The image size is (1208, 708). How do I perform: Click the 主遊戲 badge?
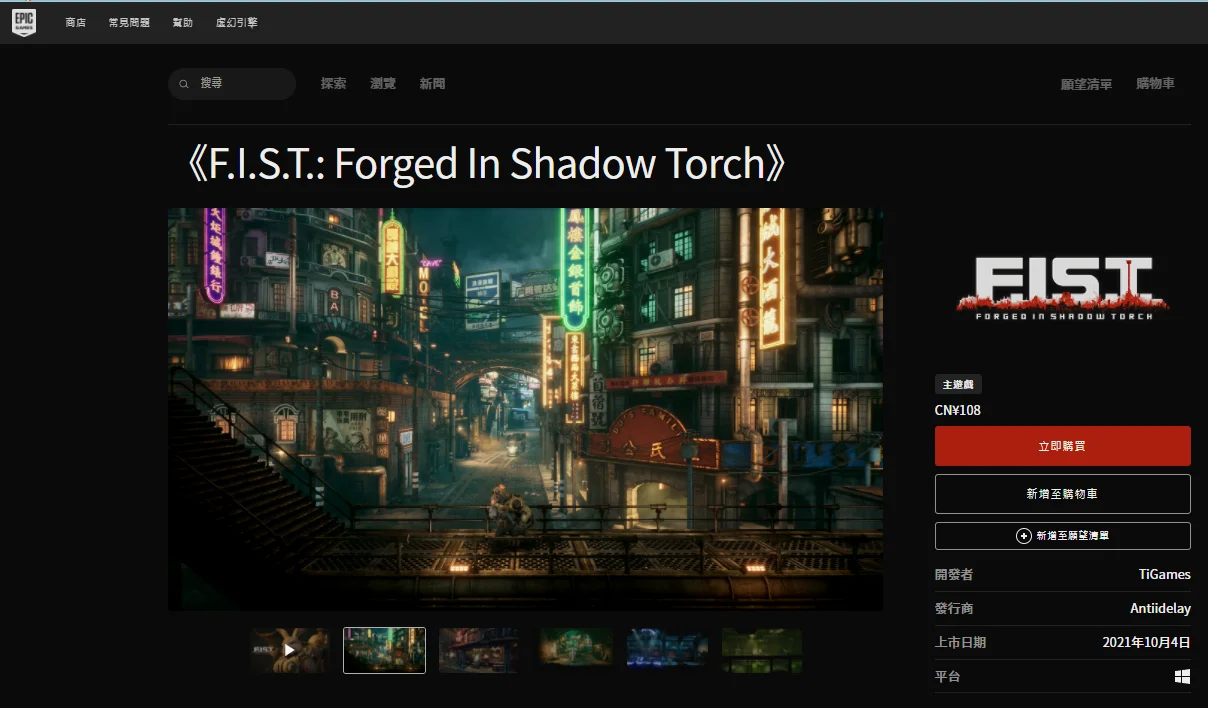tap(958, 384)
